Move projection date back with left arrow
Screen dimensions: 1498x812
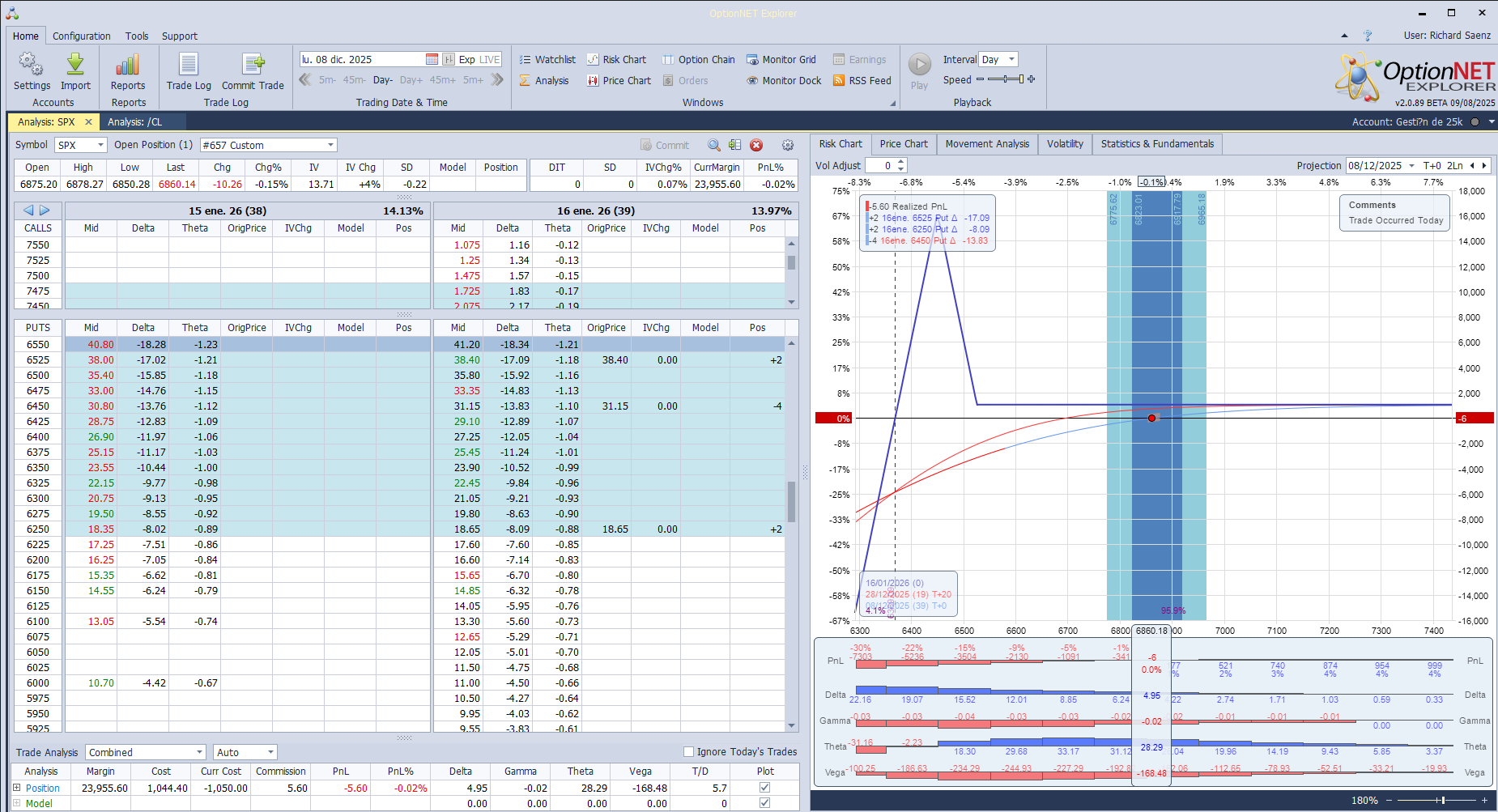click(x=1472, y=165)
